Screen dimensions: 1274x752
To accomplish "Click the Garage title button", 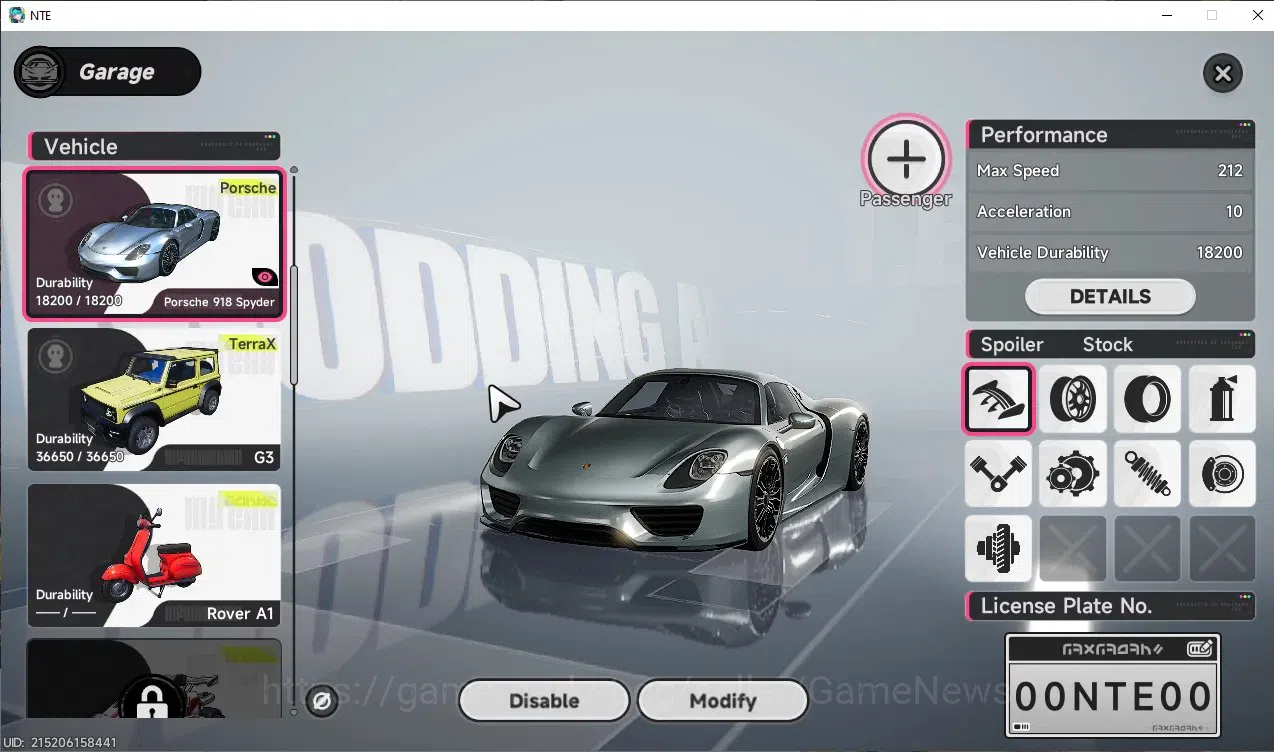I will pyautogui.click(x=108, y=72).
